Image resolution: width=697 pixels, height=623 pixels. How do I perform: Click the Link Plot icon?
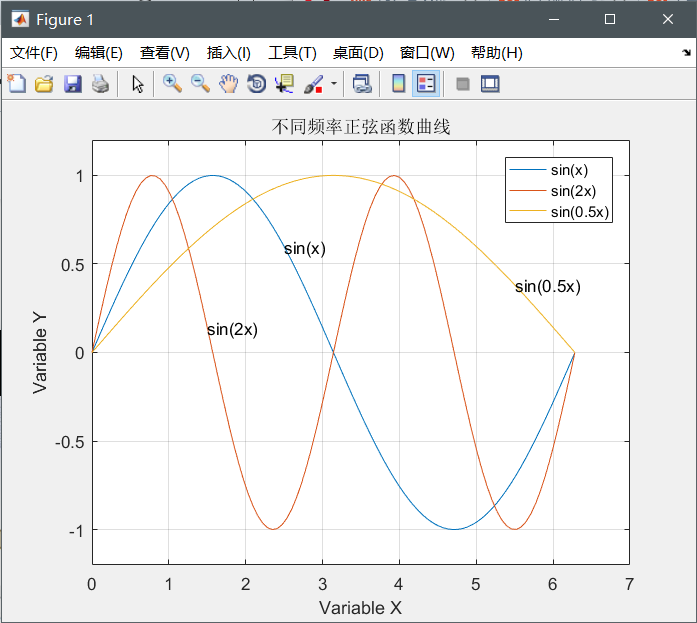[362, 84]
